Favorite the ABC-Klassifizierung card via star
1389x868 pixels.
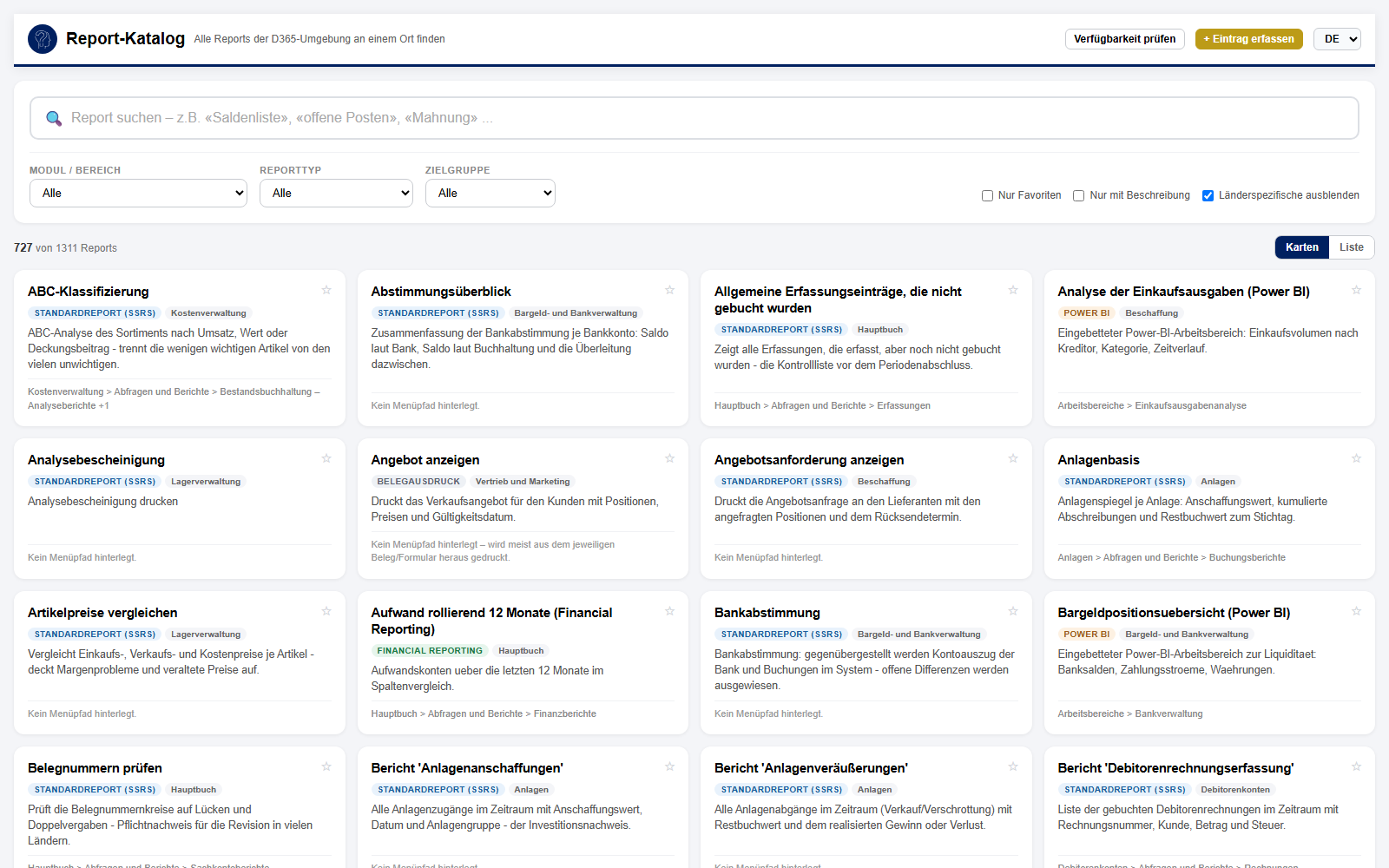click(326, 290)
